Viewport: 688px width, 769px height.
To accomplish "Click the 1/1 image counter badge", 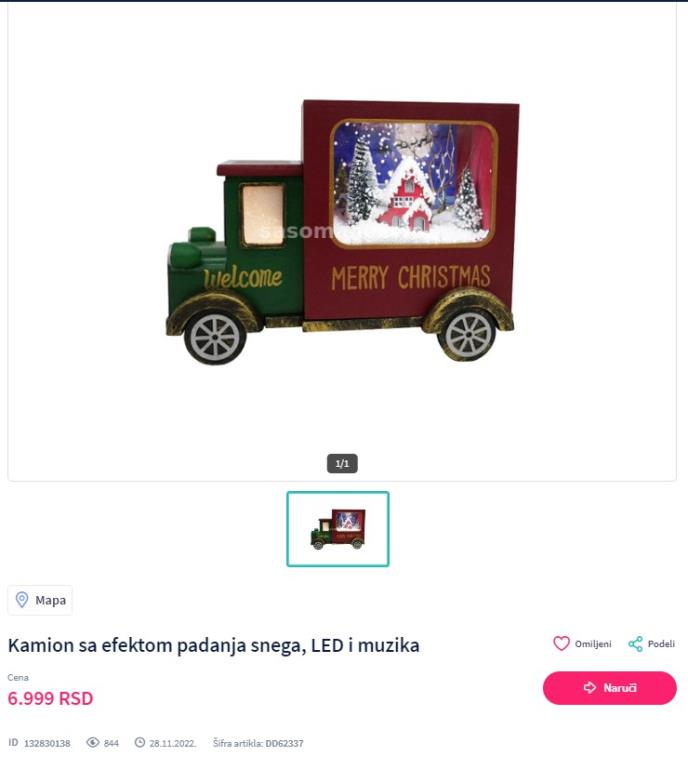I will pos(342,463).
